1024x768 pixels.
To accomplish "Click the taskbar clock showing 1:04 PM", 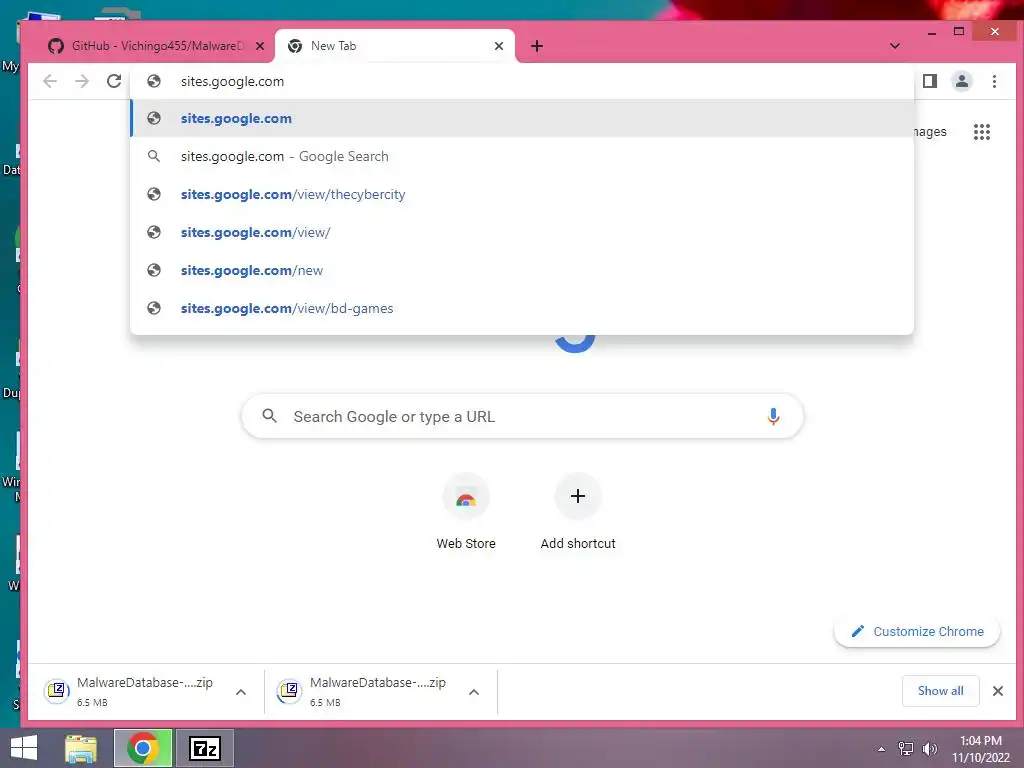I will tap(980, 748).
